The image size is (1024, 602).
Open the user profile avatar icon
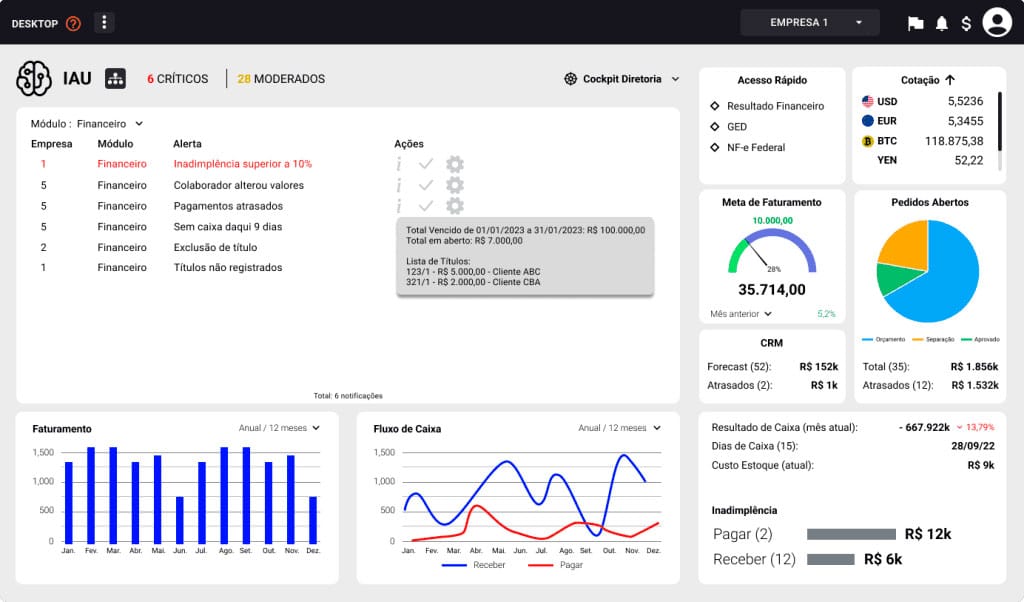point(996,21)
